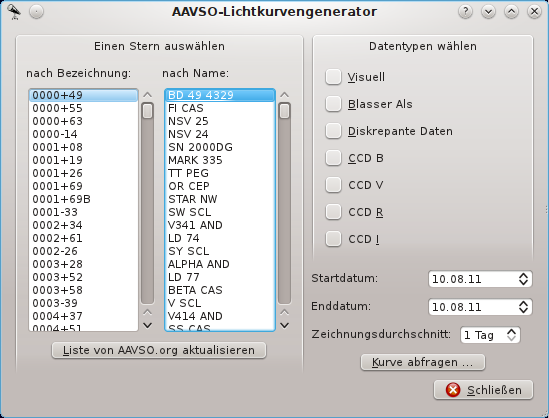Toggle the Blasser Als checkbox
The image size is (549, 418).
333,104
